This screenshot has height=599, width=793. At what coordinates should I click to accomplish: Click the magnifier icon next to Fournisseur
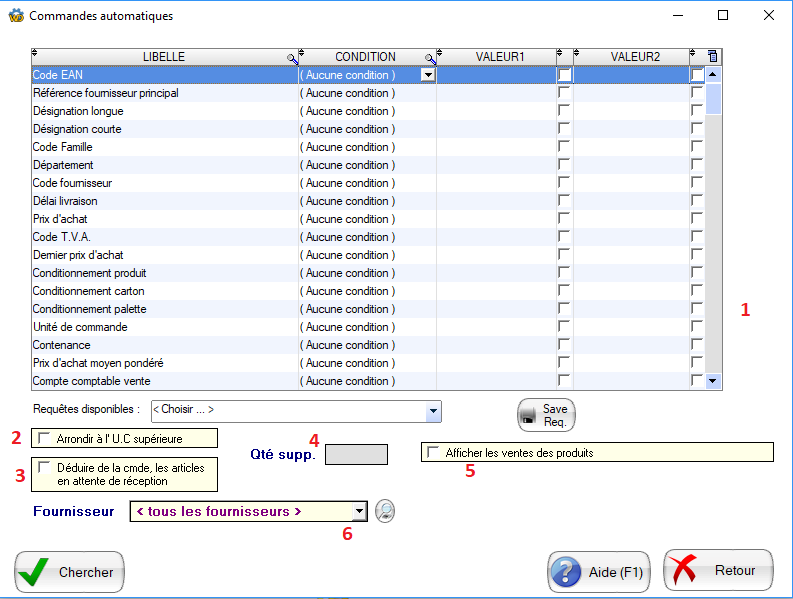[385, 511]
